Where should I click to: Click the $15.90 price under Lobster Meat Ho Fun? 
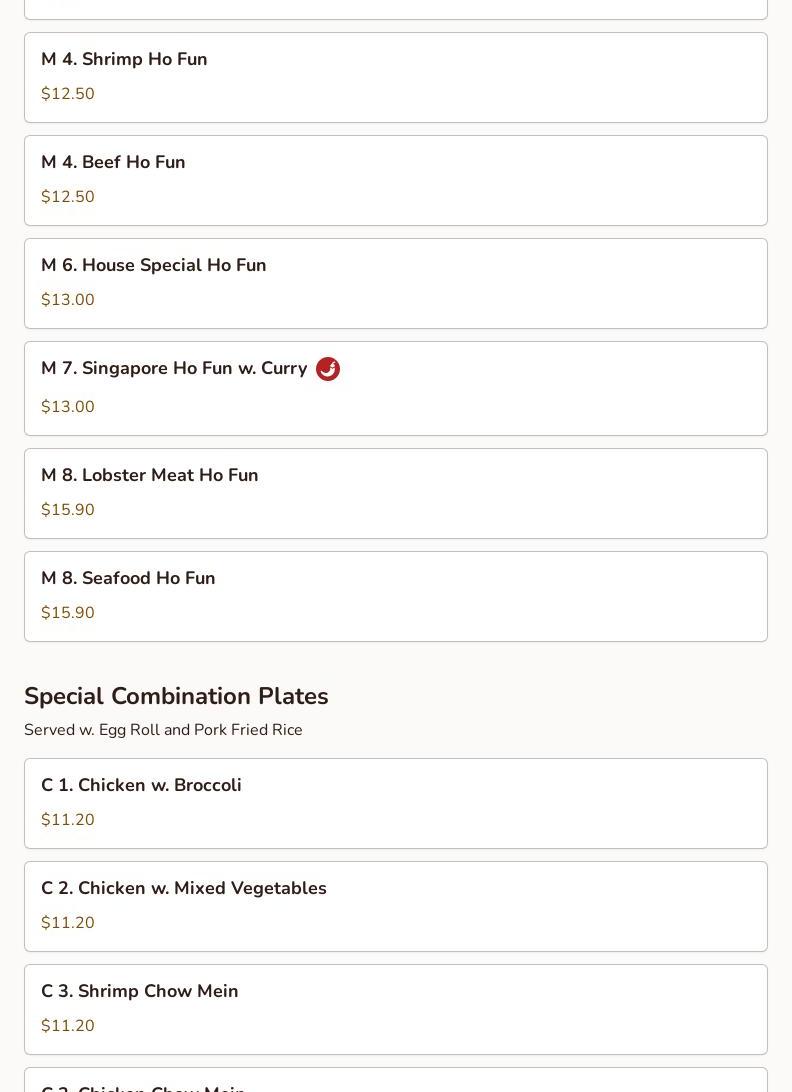[68, 510]
